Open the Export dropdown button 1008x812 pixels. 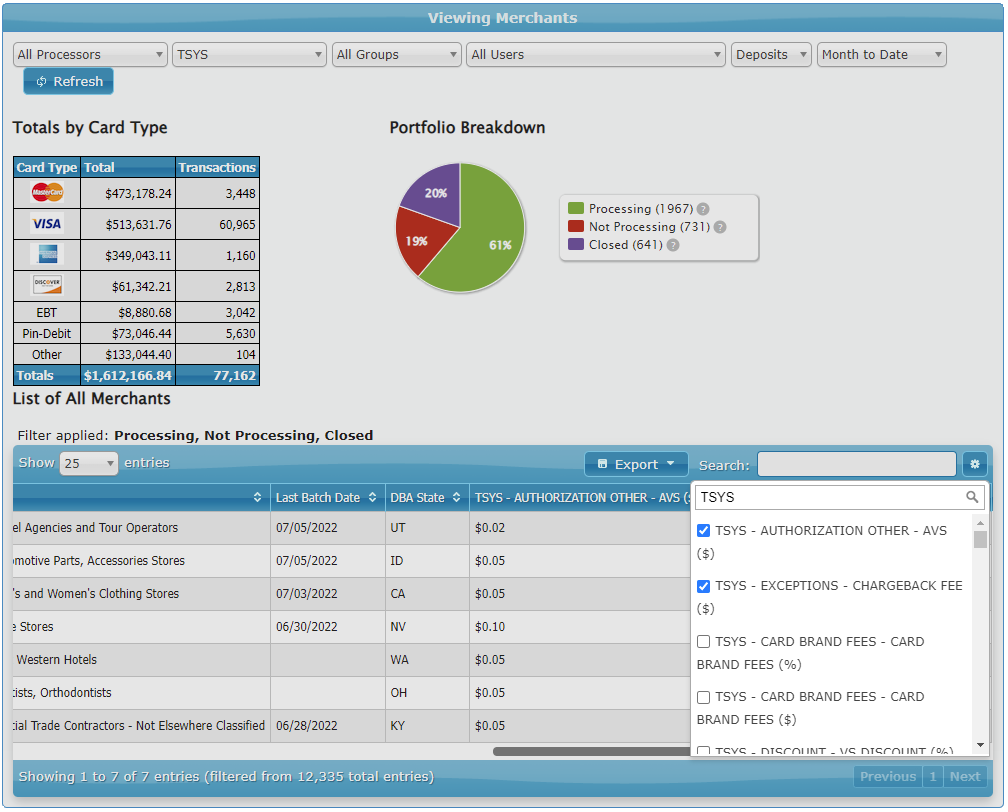click(x=636, y=464)
